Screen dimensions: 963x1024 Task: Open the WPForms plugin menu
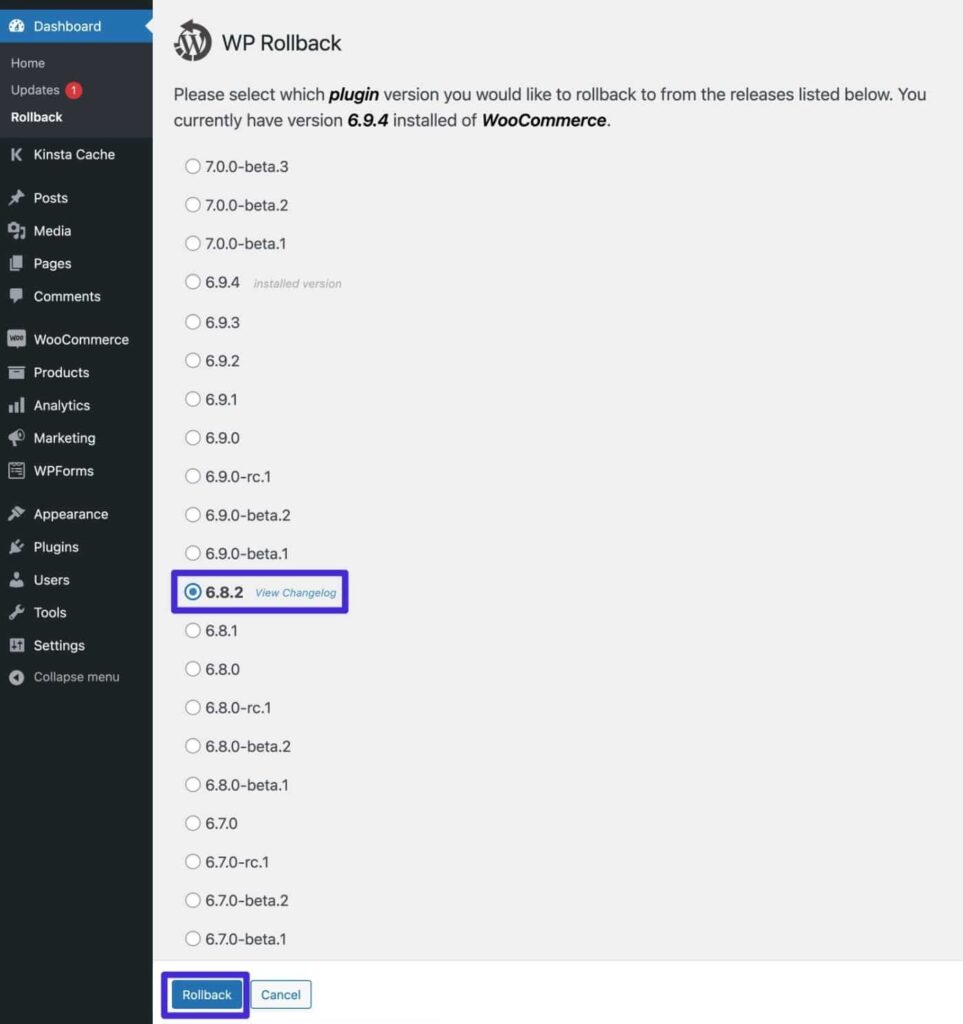pyautogui.click(x=62, y=471)
